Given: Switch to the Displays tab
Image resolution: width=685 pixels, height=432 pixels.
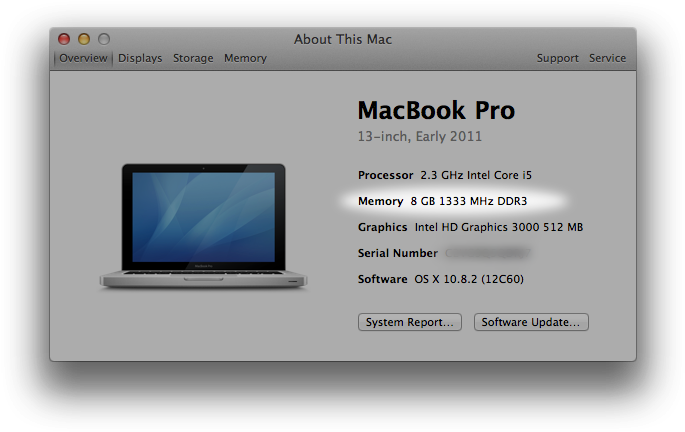Looking at the screenshot, I should point(140,58).
